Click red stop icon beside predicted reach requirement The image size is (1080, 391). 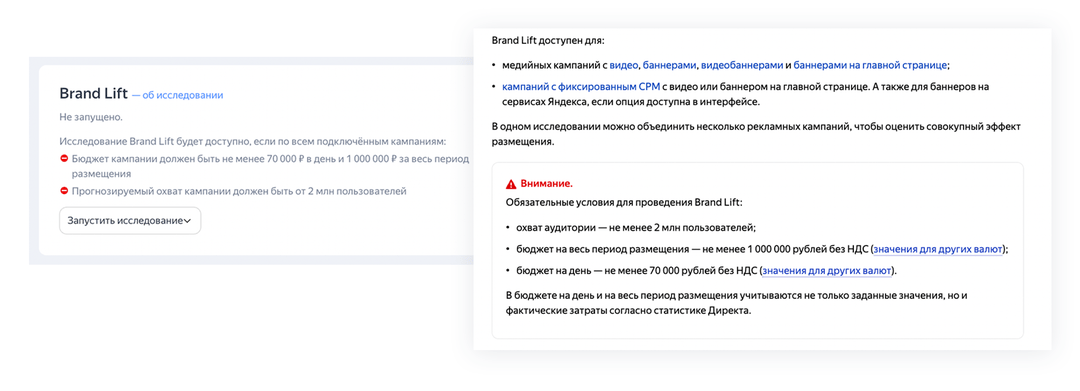click(64, 191)
